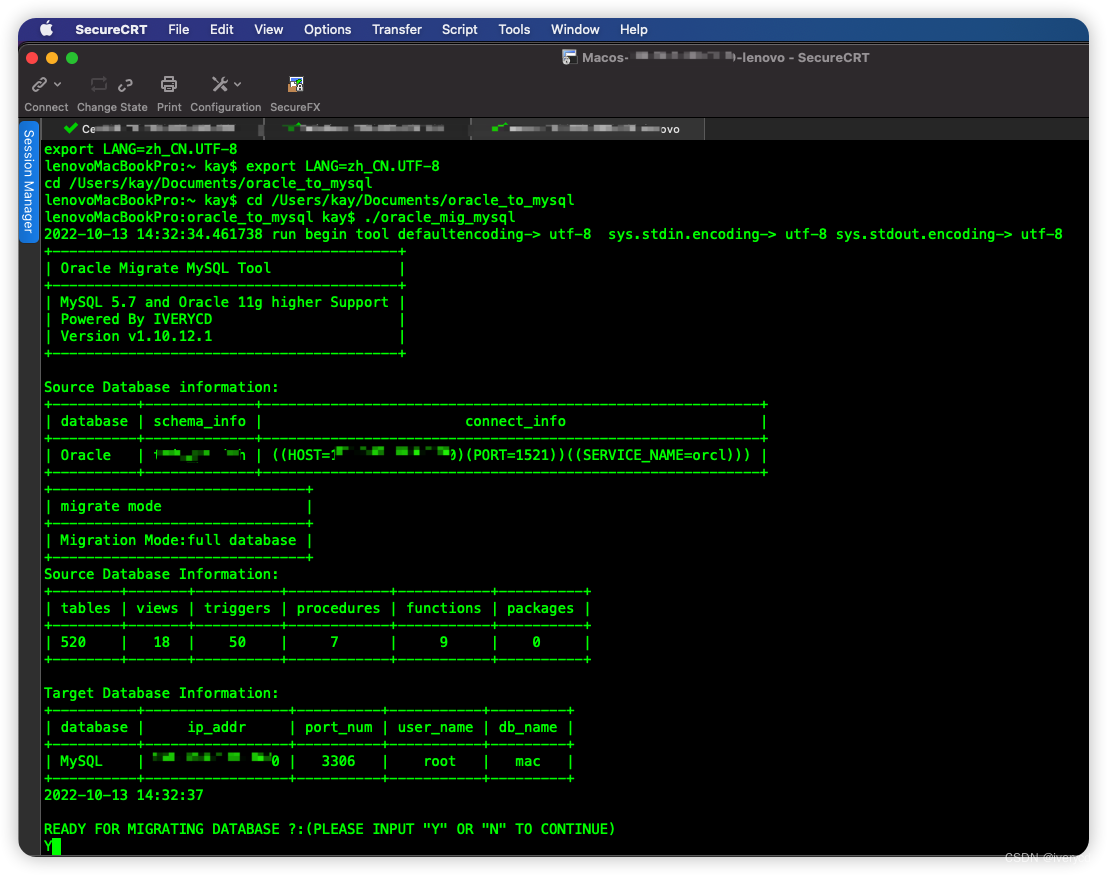Click the 'packages' column header
Viewport: 1107px width, 875px height.
(540, 608)
